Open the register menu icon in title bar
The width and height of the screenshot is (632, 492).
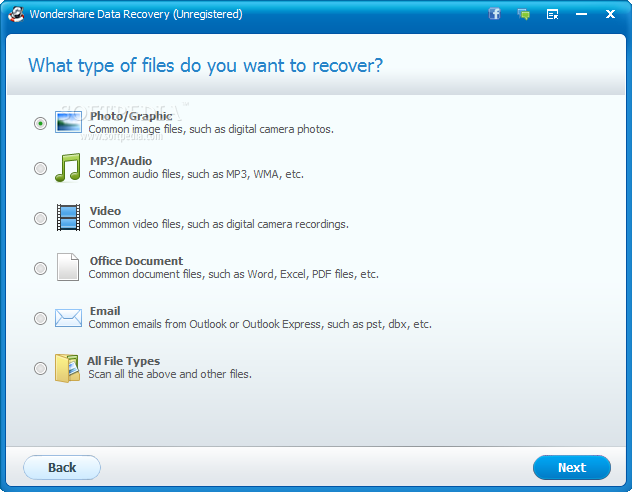(552, 15)
